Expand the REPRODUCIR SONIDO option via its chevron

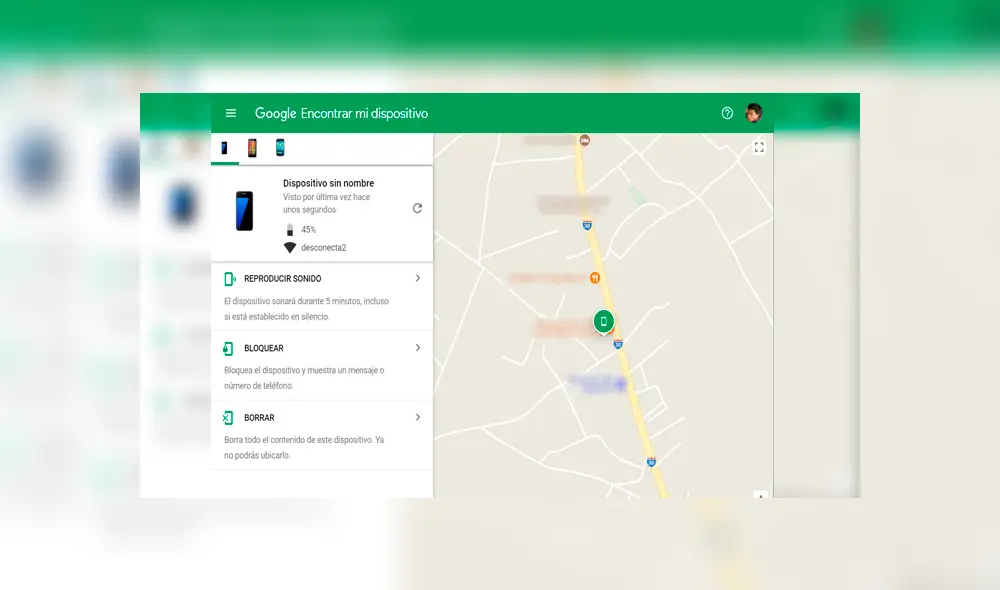point(419,278)
